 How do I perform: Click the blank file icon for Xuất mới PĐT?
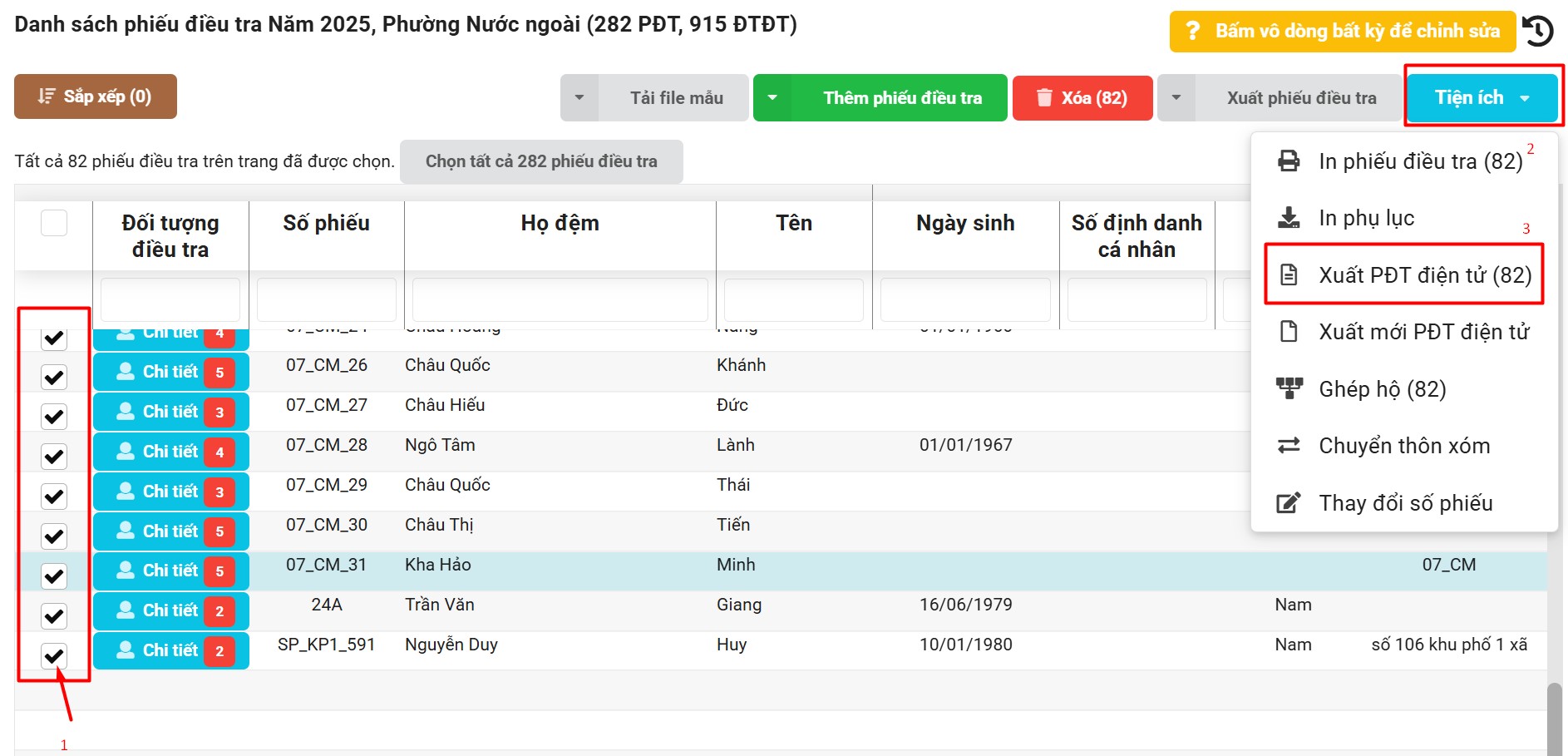(x=1289, y=332)
